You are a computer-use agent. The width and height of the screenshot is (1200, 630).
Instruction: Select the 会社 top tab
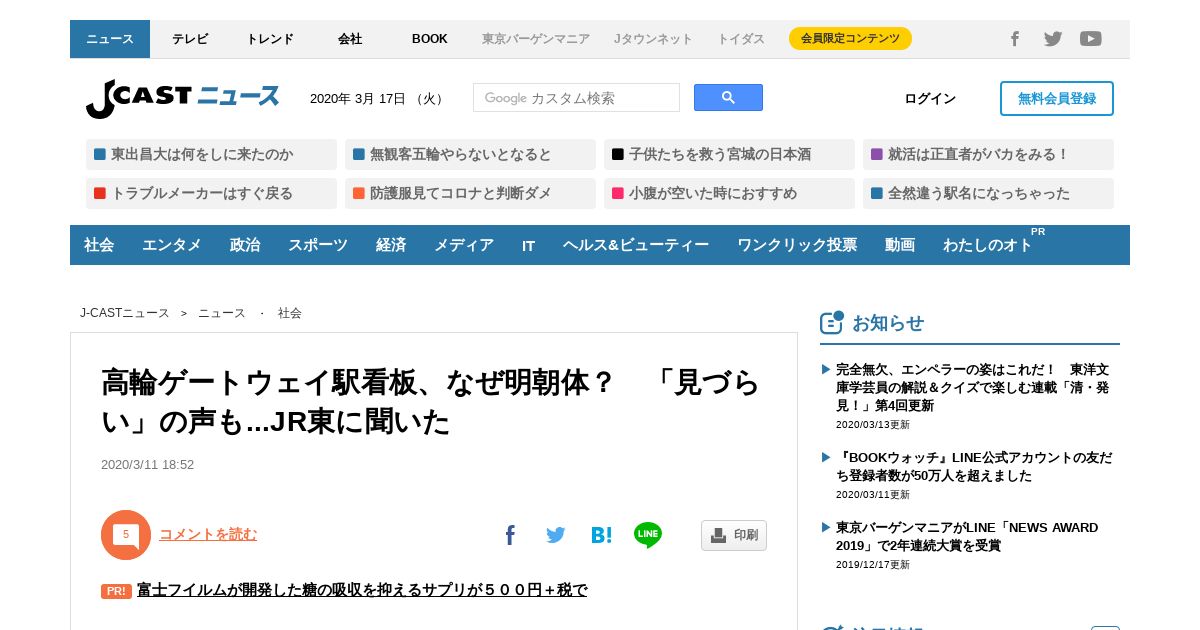tap(350, 39)
